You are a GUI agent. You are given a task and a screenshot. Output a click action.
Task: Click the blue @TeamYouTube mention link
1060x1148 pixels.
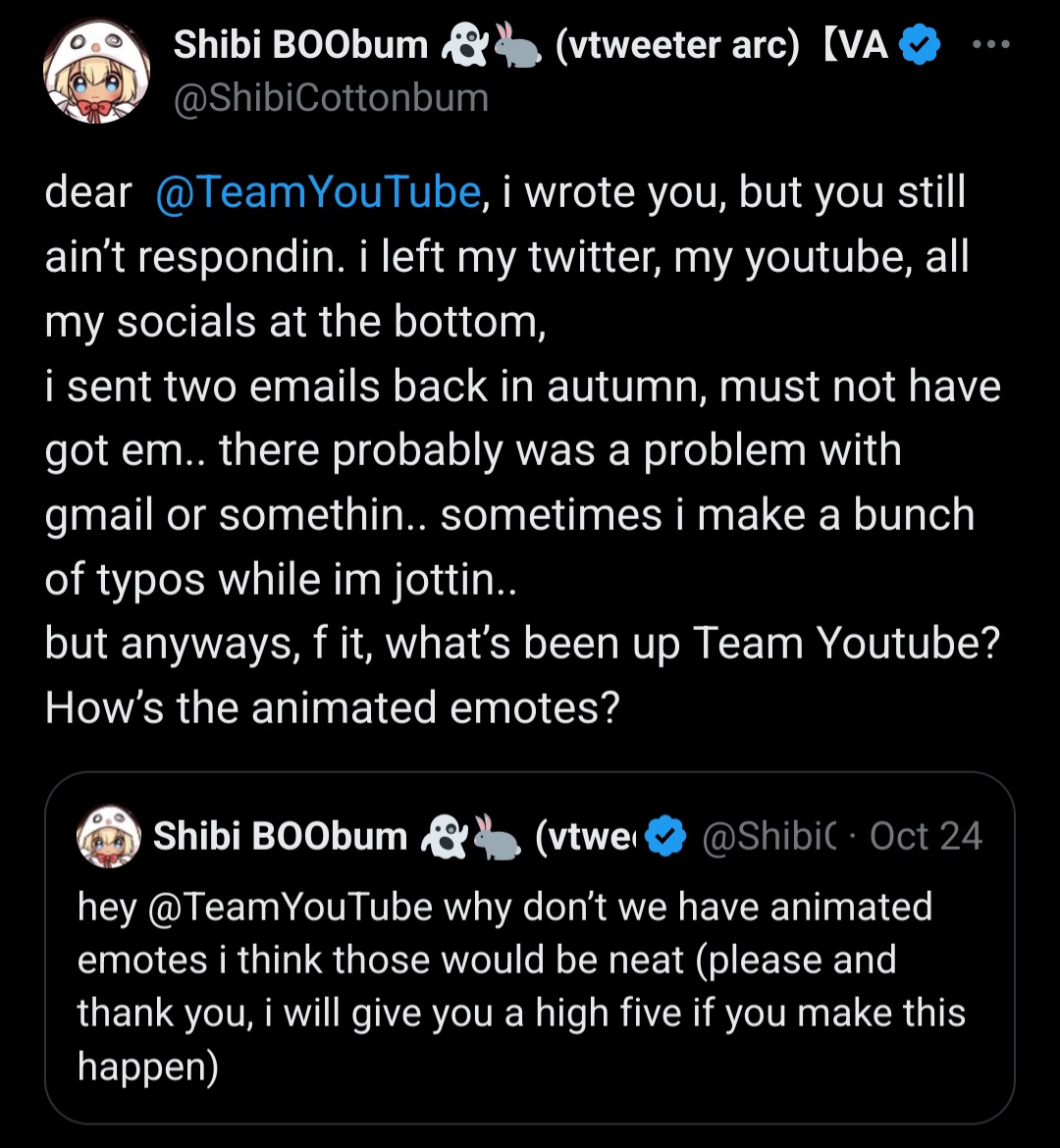317,192
